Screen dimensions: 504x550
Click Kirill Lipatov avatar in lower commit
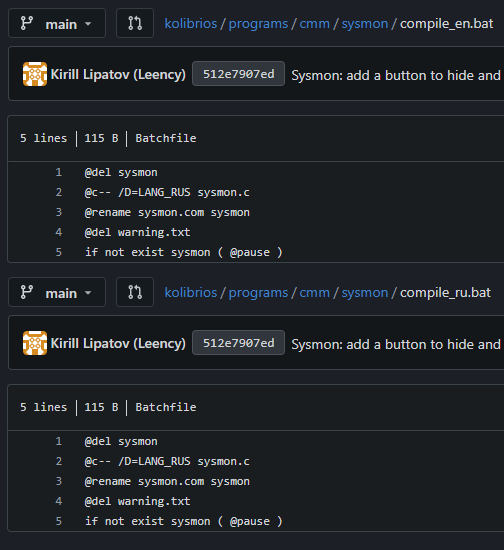(x=35, y=343)
